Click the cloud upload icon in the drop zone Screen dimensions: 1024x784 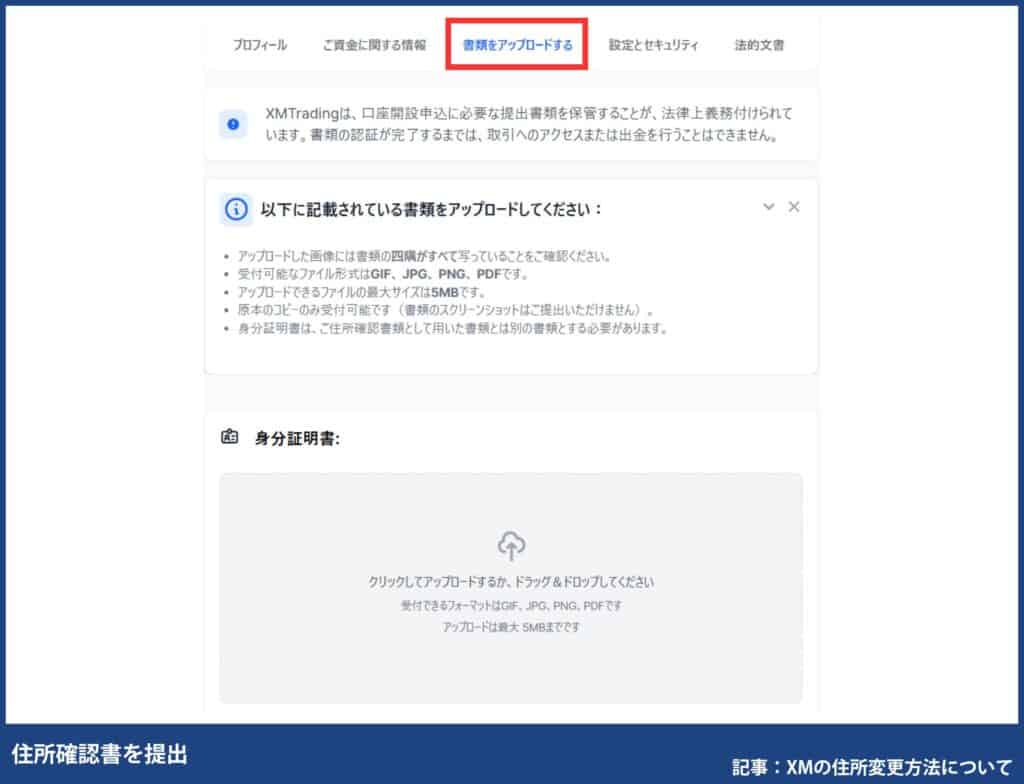point(511,546)
